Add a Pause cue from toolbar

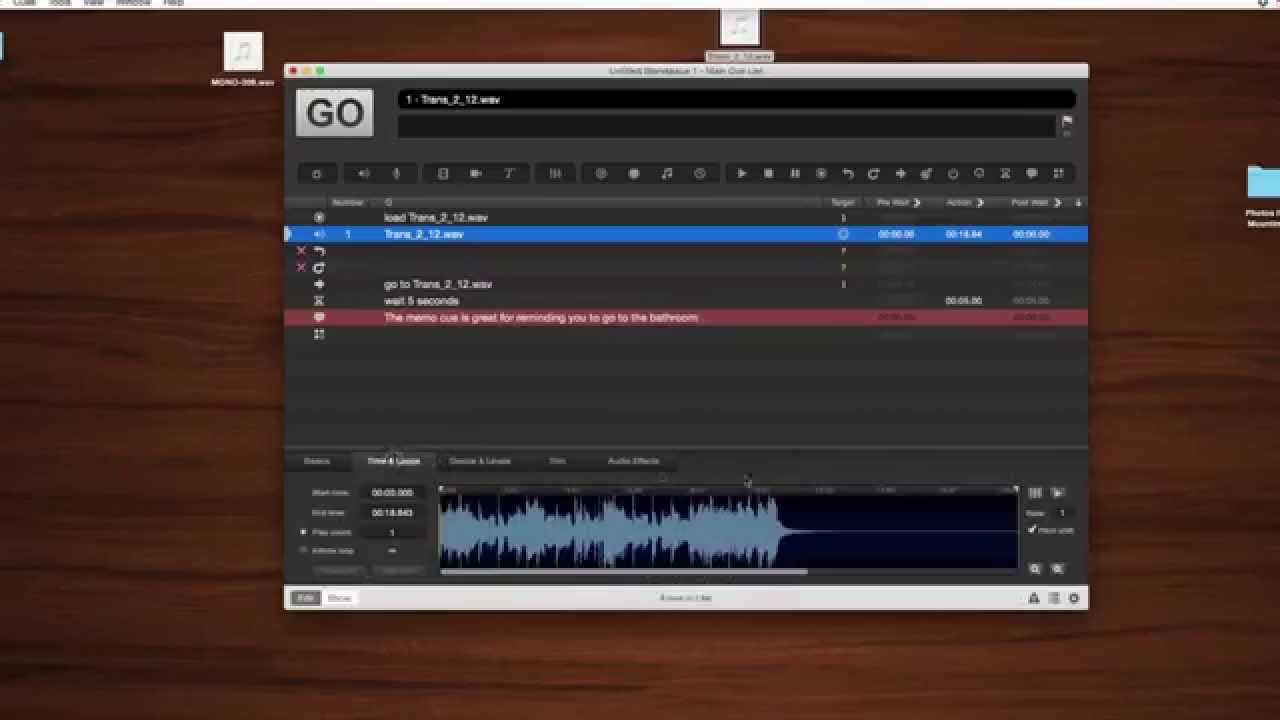[795, 174]
